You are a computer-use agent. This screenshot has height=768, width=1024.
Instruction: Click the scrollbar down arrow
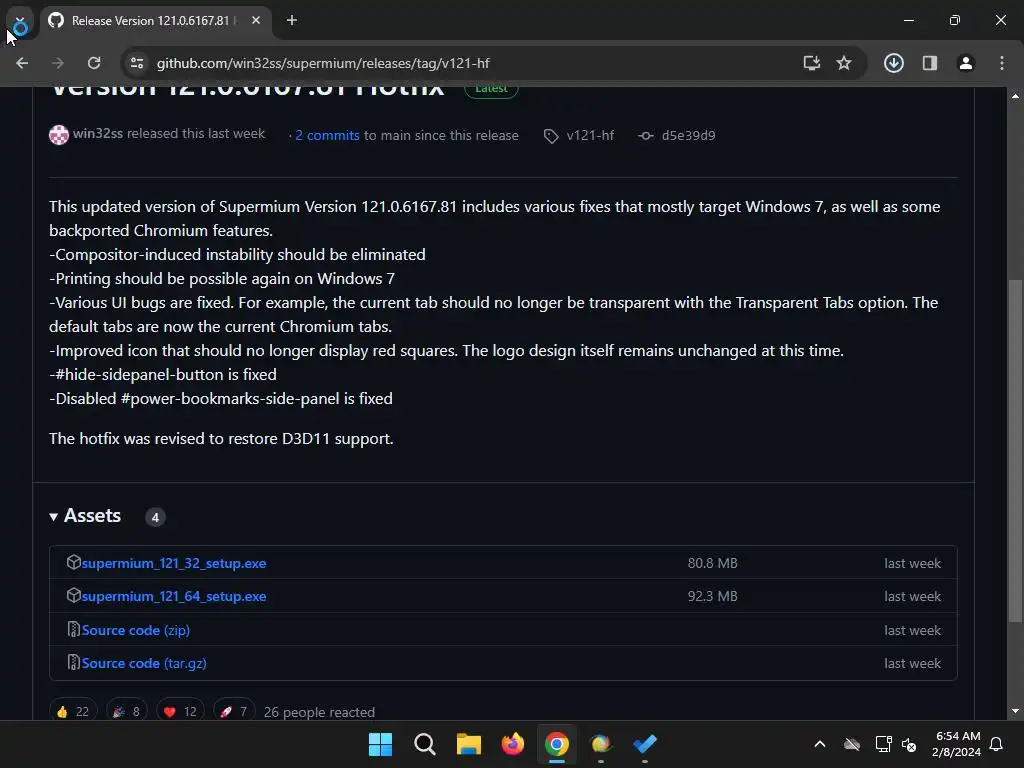(1015, 711)
